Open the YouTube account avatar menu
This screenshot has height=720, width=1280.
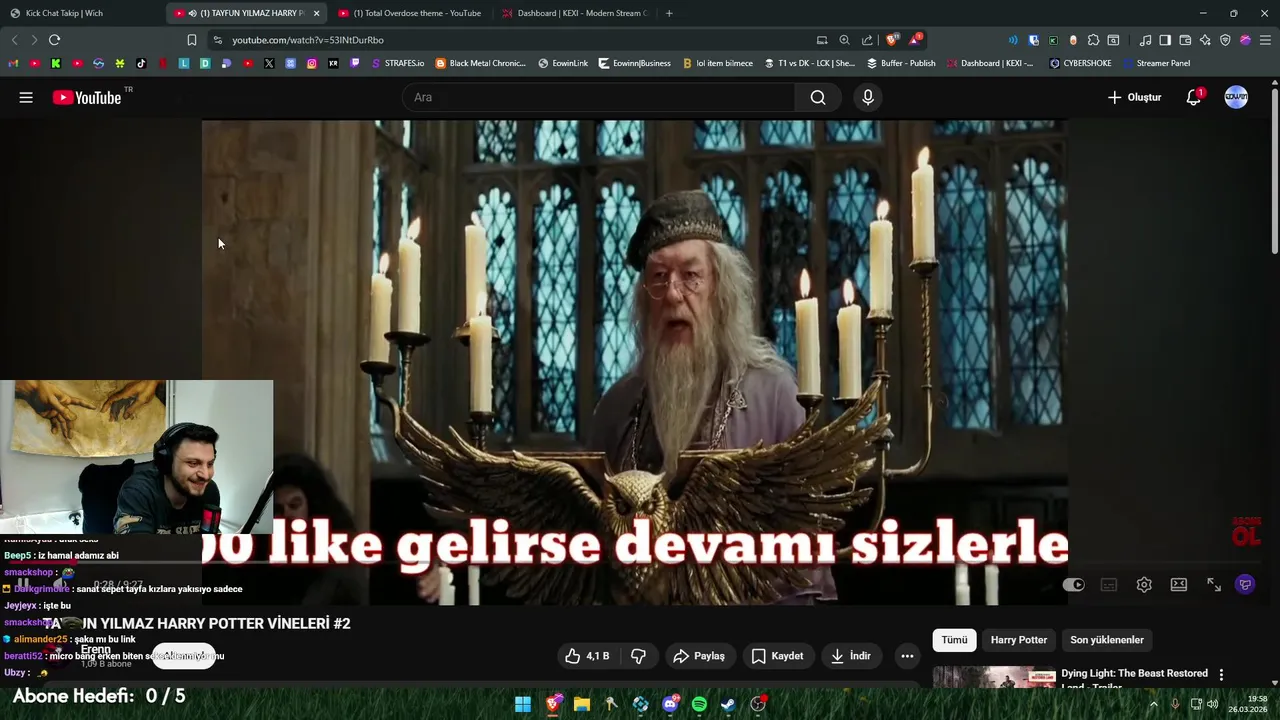click(1236, 97)
